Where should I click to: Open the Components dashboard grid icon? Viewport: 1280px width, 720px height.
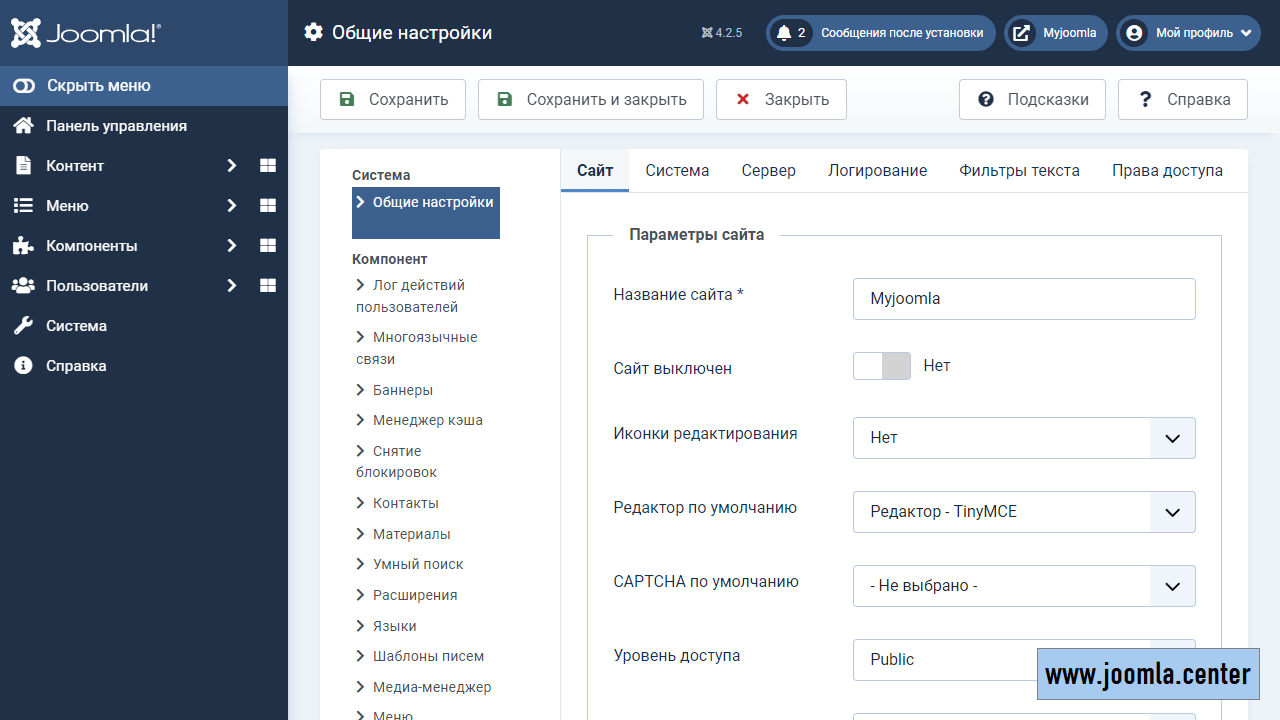tap(268, 246)
